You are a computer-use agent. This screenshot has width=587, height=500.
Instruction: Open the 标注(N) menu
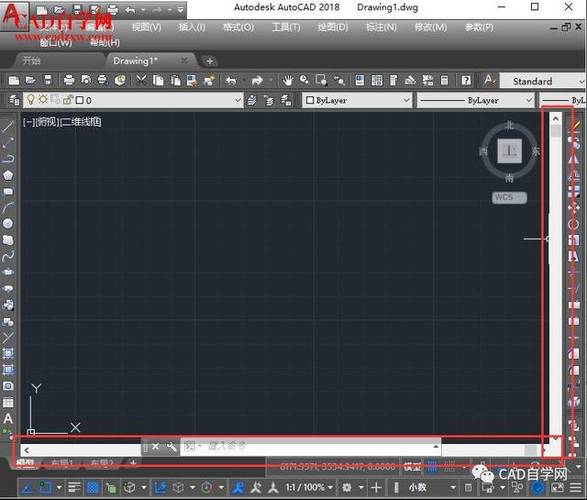[381, 27]
